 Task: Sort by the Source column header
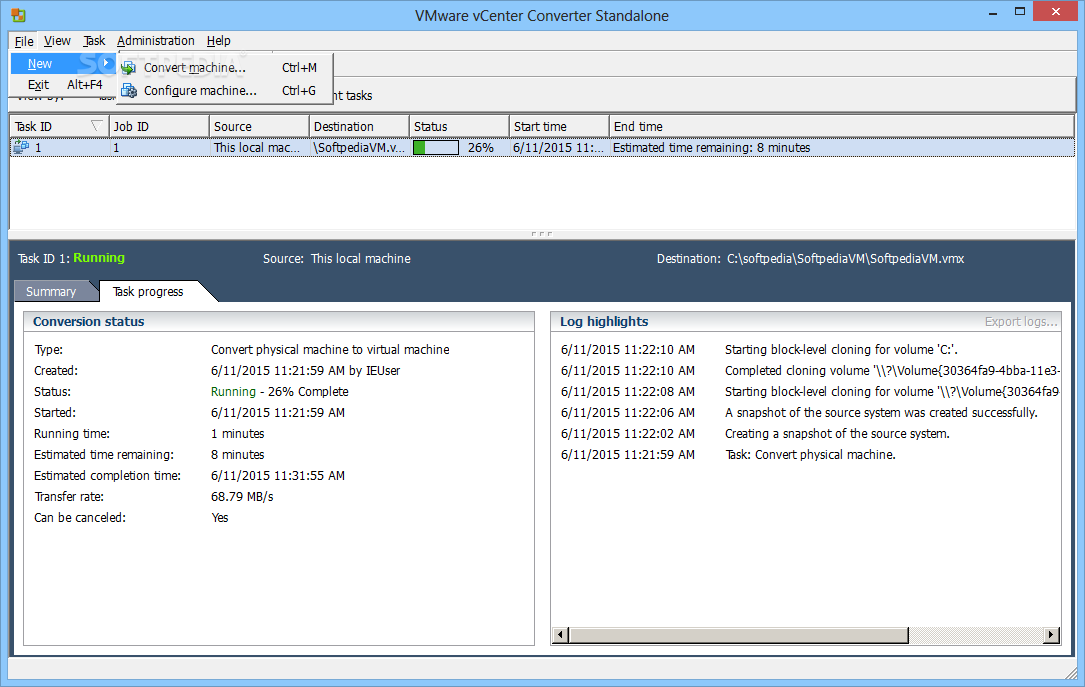[x=259, y=127]
